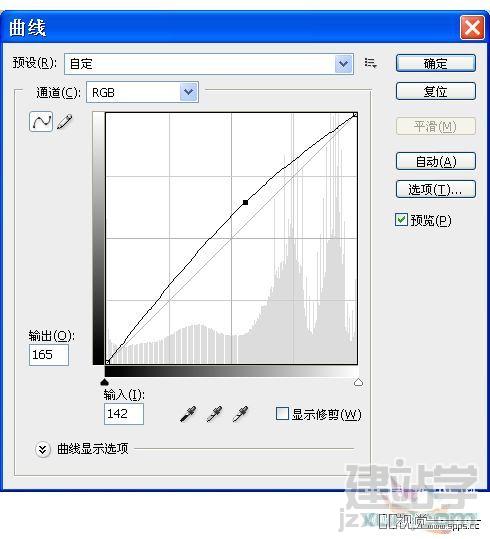Pick the black point eyedropper

[188, 414]
